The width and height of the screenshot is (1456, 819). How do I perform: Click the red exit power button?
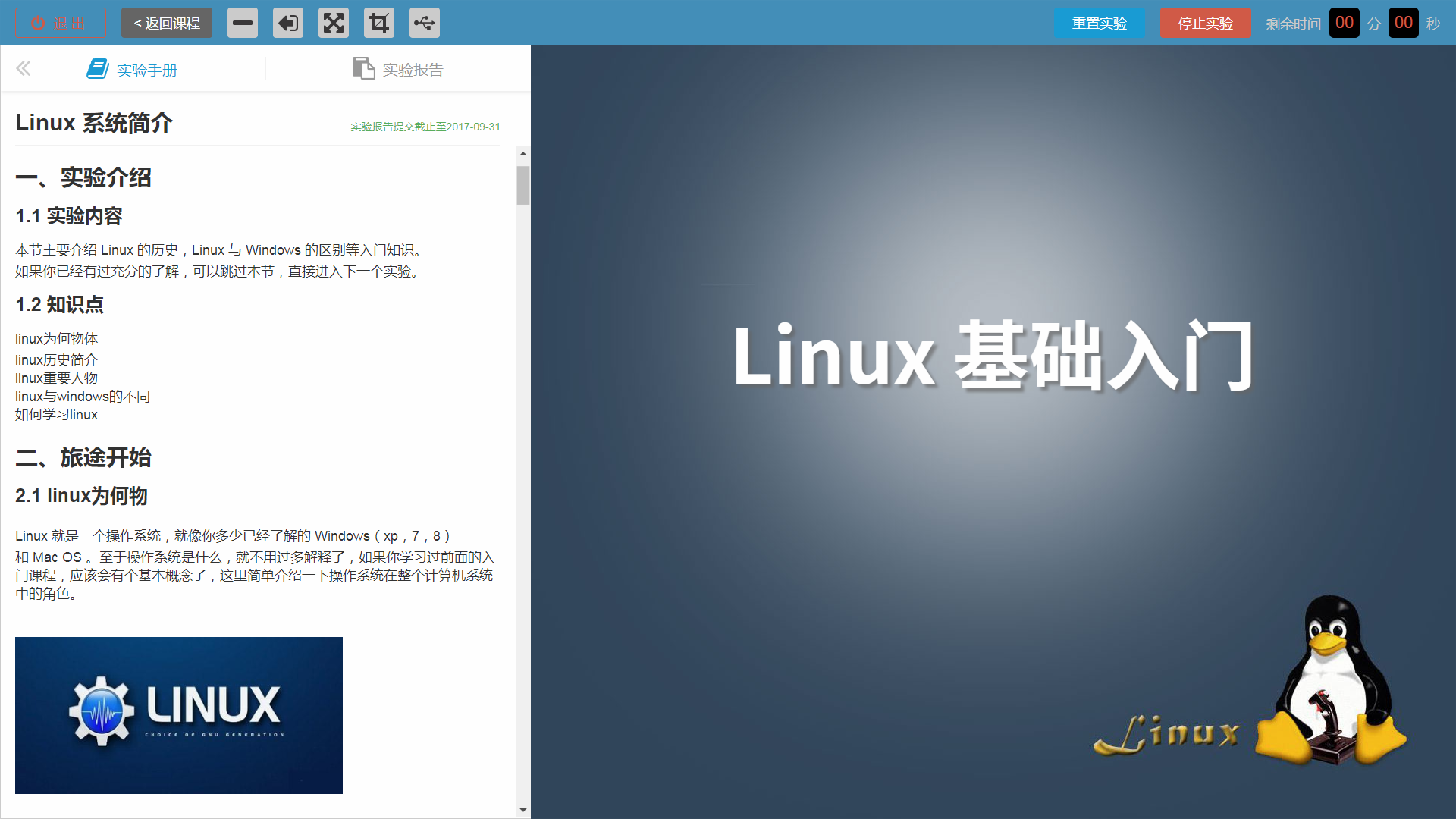(x=59, y=23)
